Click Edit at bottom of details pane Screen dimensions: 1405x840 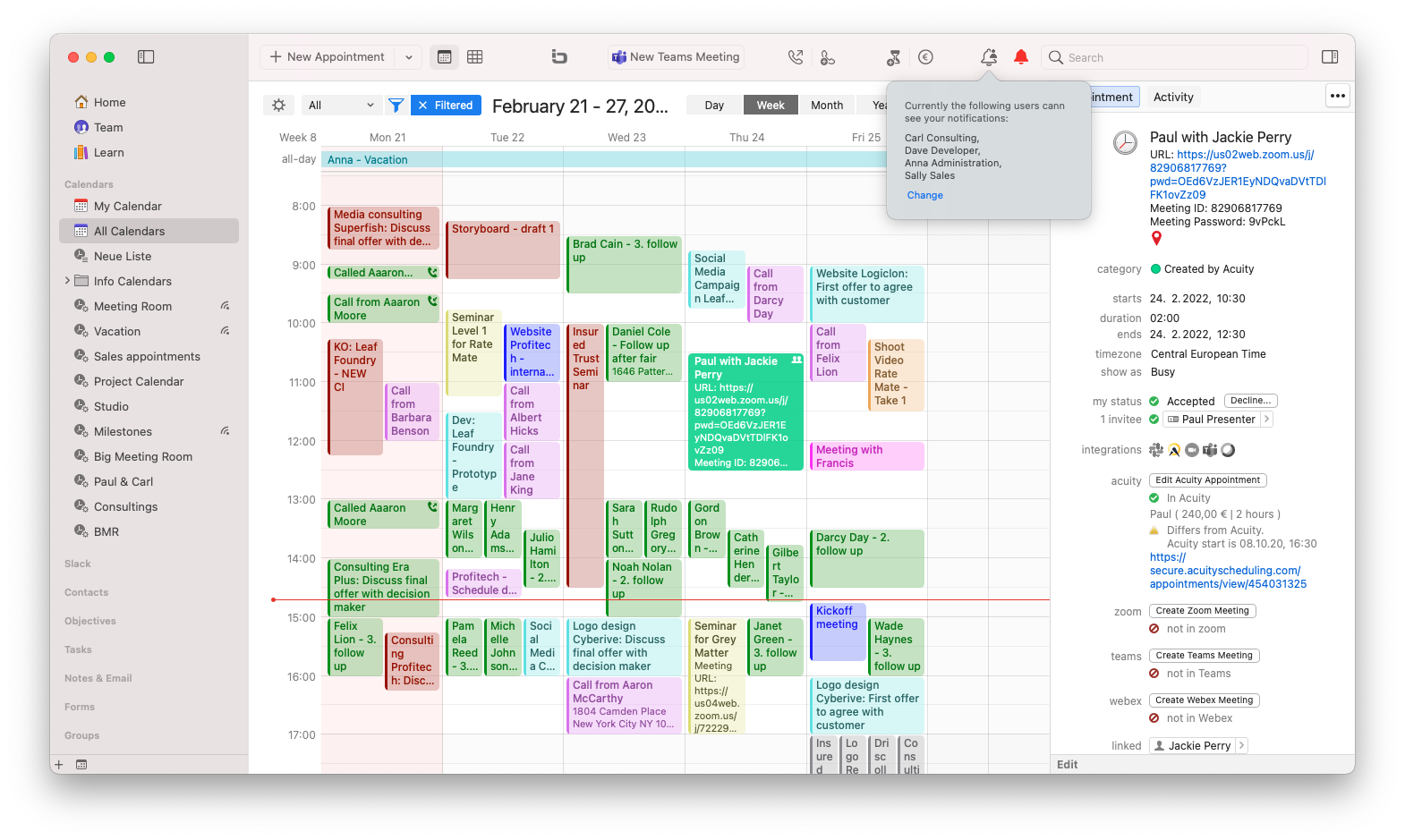point(1068,765)
